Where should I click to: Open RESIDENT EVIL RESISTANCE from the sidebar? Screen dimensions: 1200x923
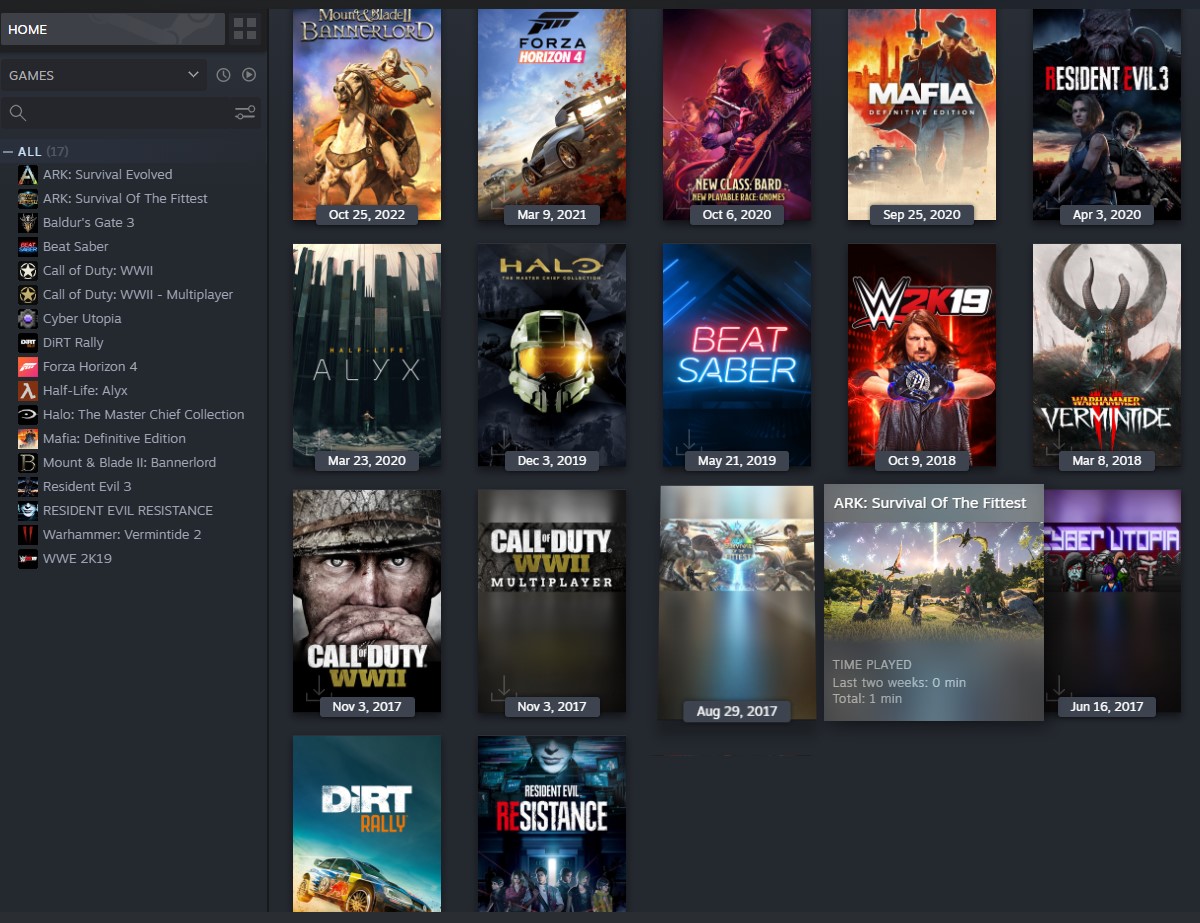pos(127,511)
